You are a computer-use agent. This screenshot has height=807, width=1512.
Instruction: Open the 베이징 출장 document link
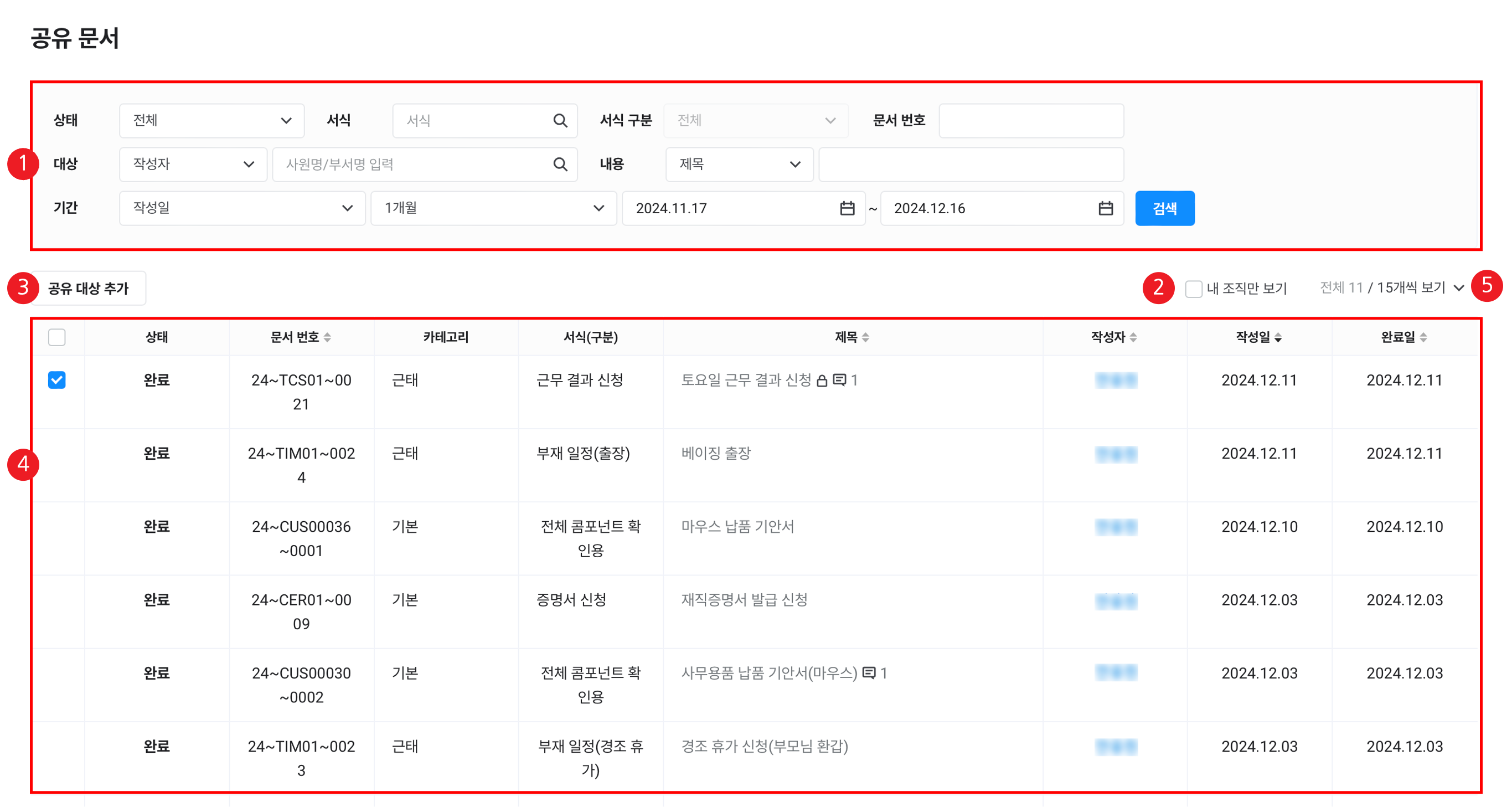click(715, 454)
